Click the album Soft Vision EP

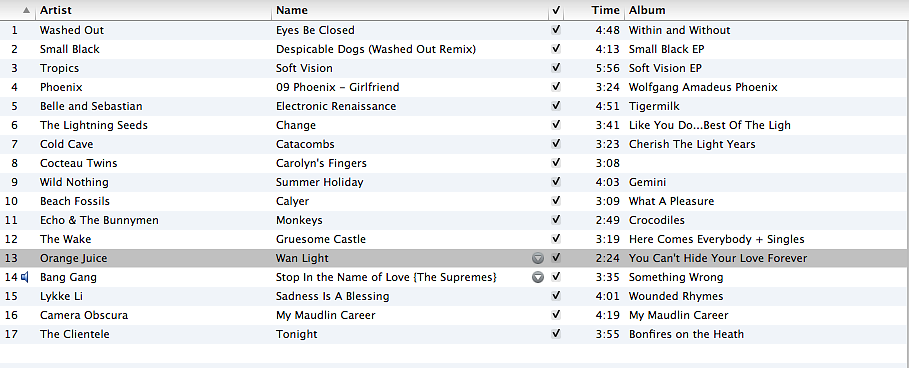(666, 68)
